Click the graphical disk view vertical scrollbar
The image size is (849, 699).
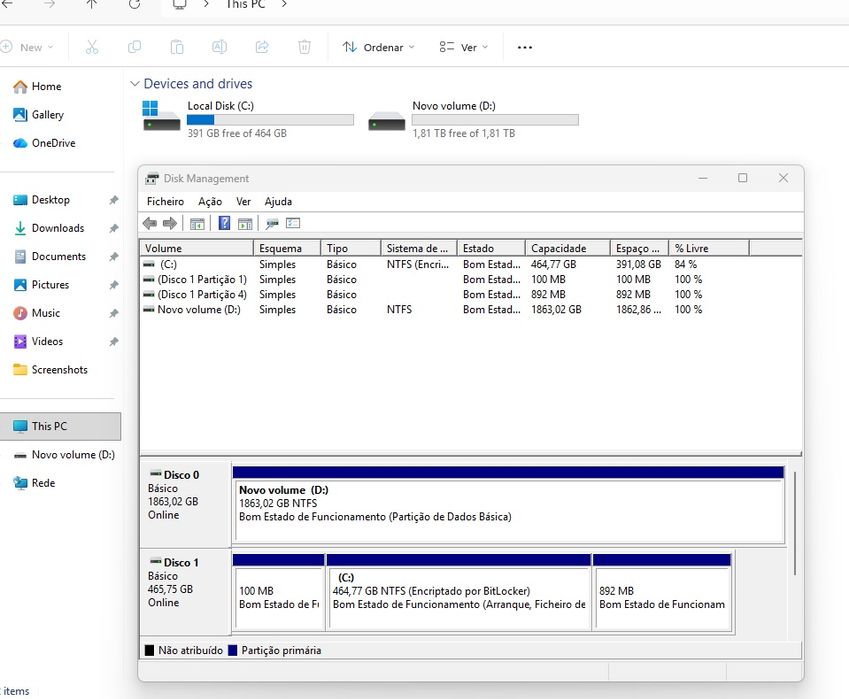tap(794, 523)
